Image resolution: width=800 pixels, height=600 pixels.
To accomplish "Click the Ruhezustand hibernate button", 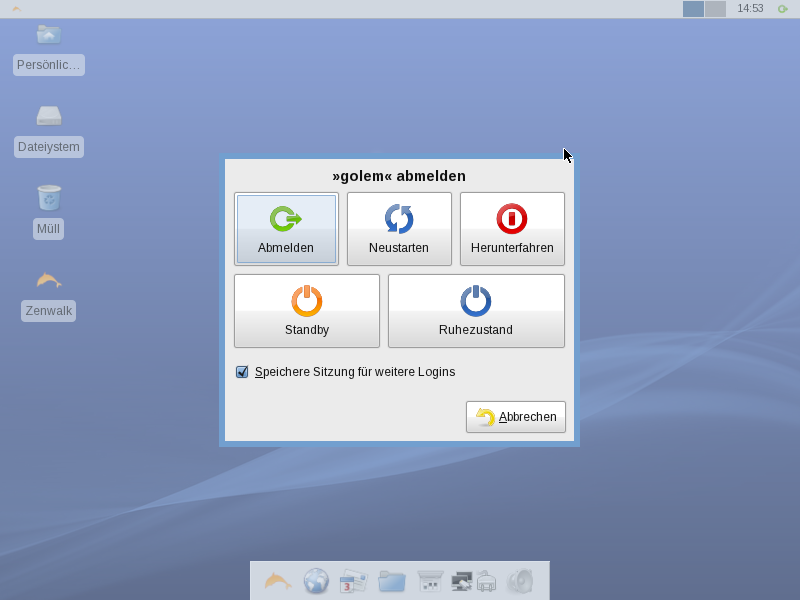I will pyautogui.click(x=476, y=311).
